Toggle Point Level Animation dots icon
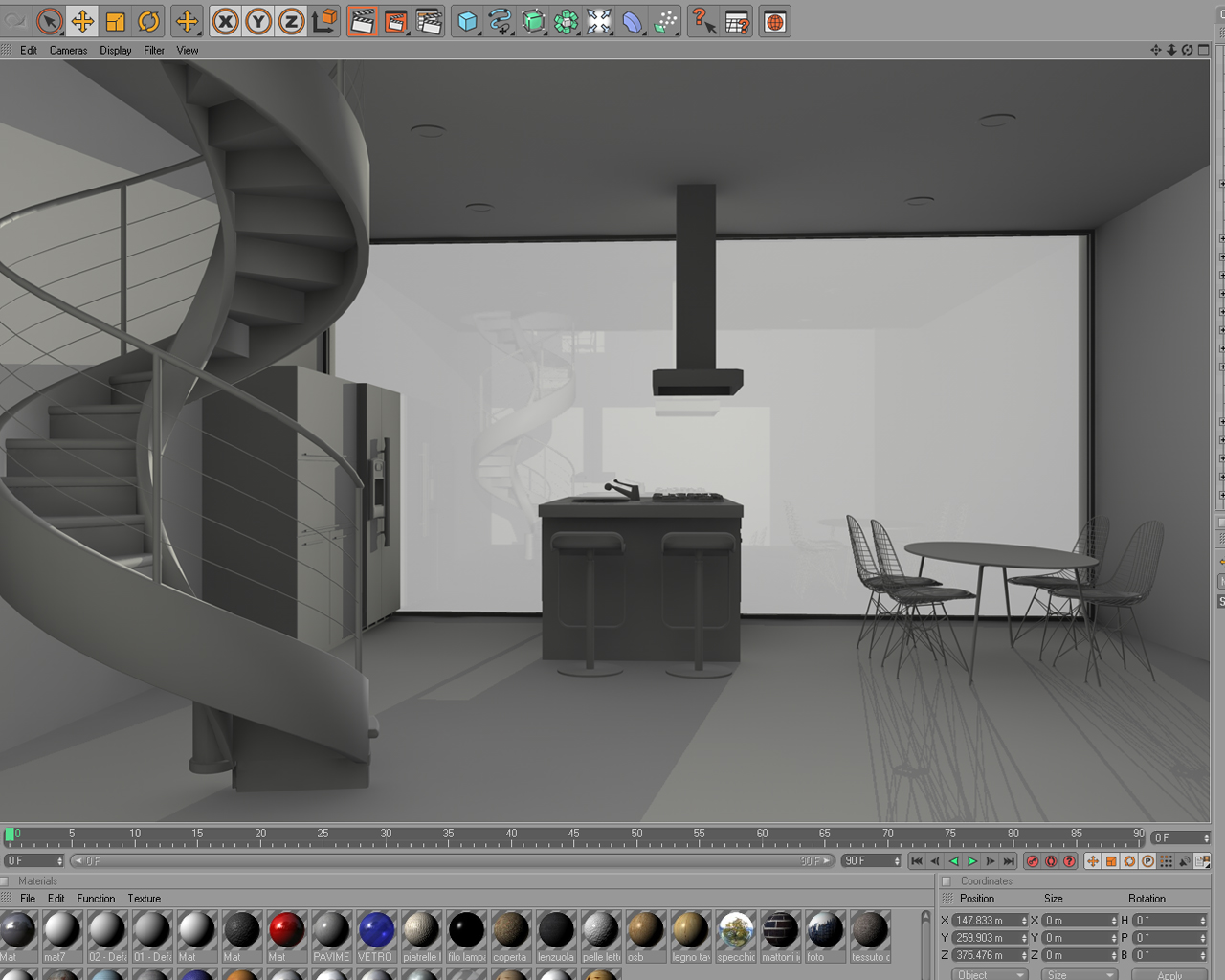The image size is (1225, 980). 1166,861
